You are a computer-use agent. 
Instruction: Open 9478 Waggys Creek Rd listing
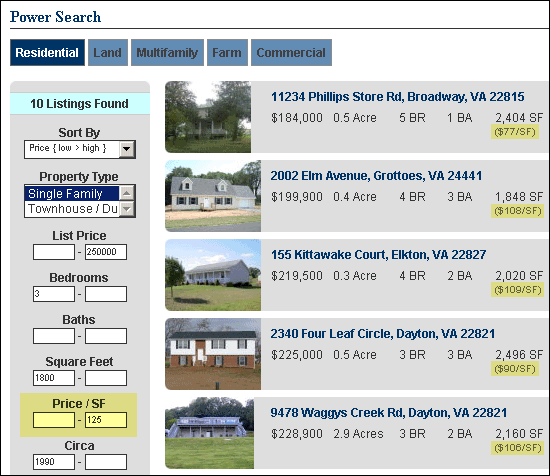pyautogui.click(x=389, y=413)
